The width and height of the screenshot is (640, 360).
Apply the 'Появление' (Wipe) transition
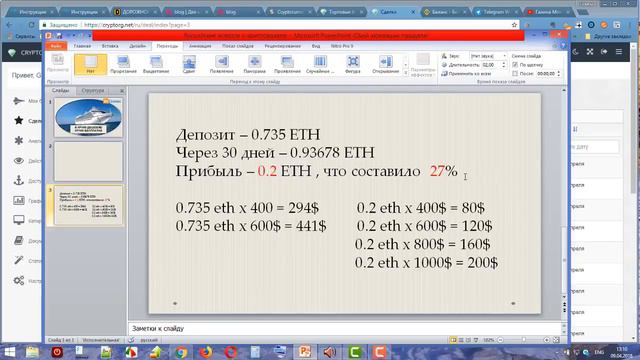click(x=222, y=64)
